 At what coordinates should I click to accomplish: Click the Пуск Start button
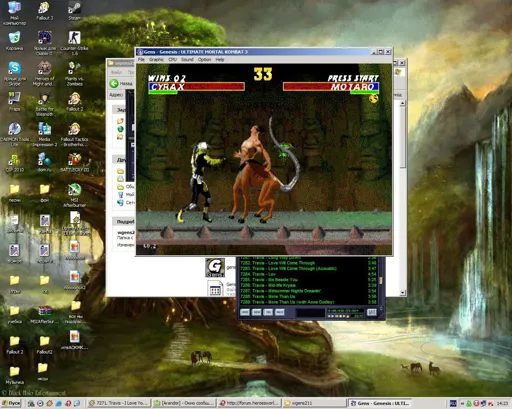(x=11, y=403)
